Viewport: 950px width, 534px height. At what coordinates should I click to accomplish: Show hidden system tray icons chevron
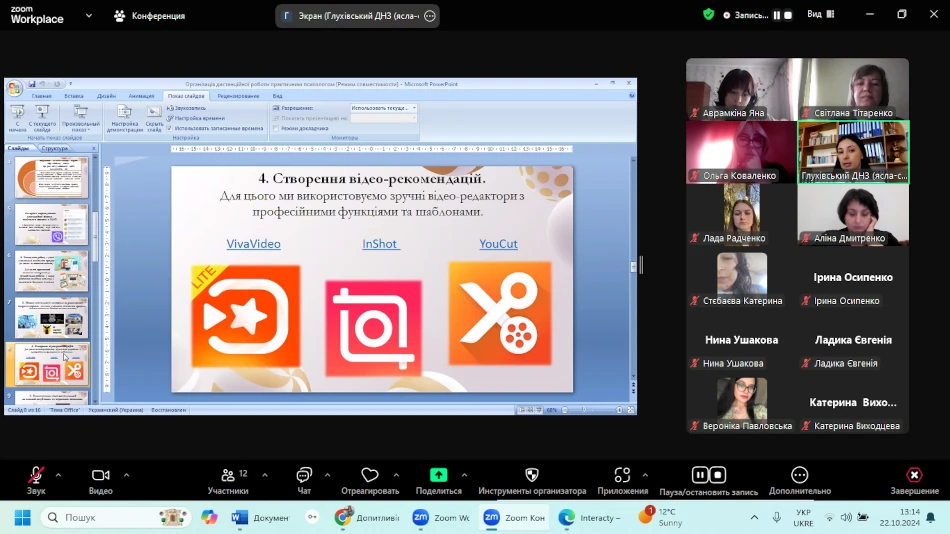(754, 518)
